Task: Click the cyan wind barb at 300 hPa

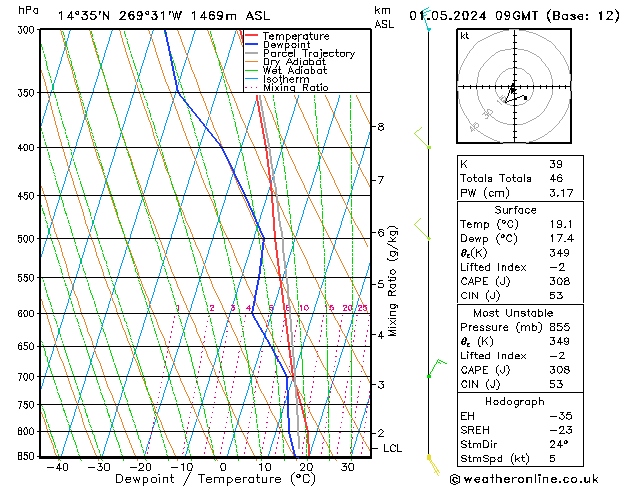Action: tap(426, 19)
